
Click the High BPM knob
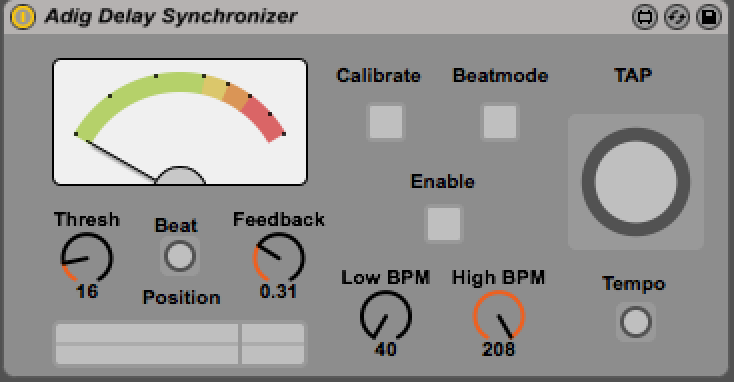[x=499, y=316]
